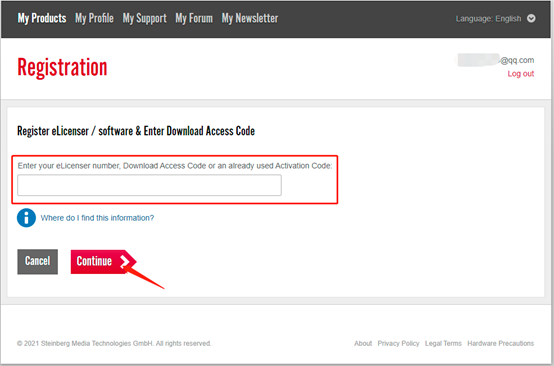View the Privacy Policy
Viewport: 554px width, 366px height.
(398, 343)
